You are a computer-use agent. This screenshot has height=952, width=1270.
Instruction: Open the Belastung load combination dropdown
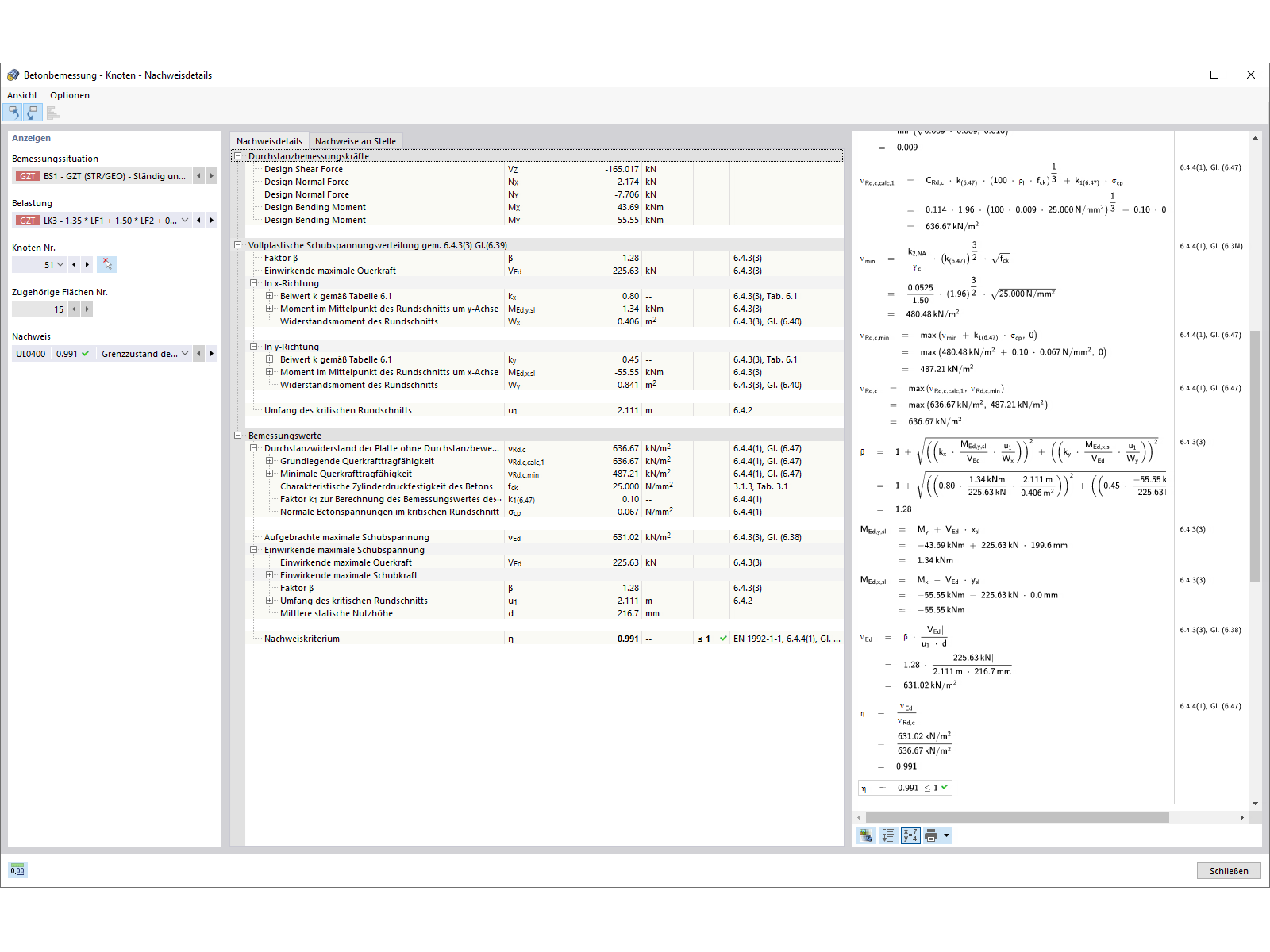tap(185, 221)
